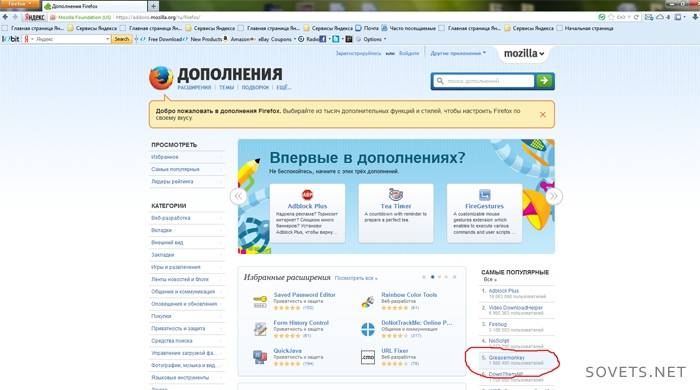
Task: Reload page with refresh icon
Action: [636, 17]
